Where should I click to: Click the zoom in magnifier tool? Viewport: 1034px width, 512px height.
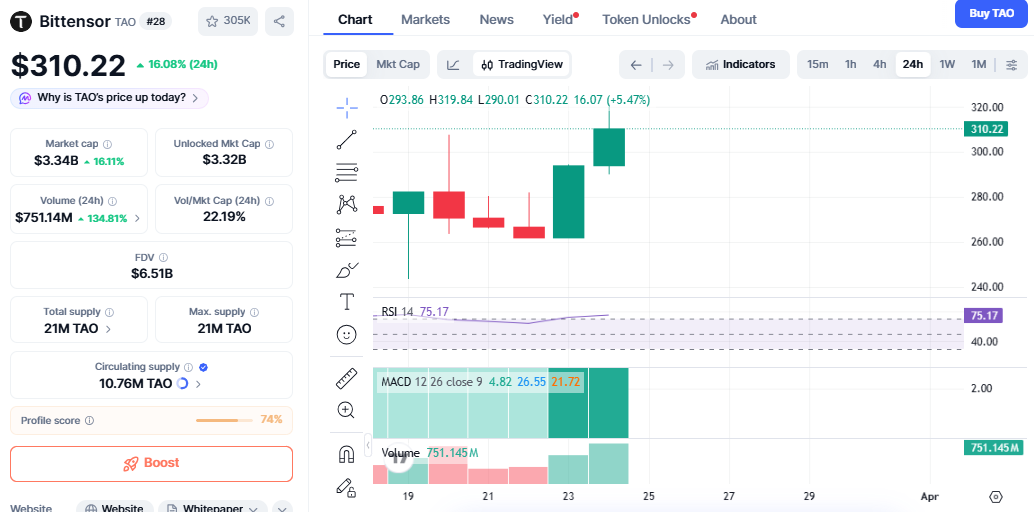(x=347, y=410)
